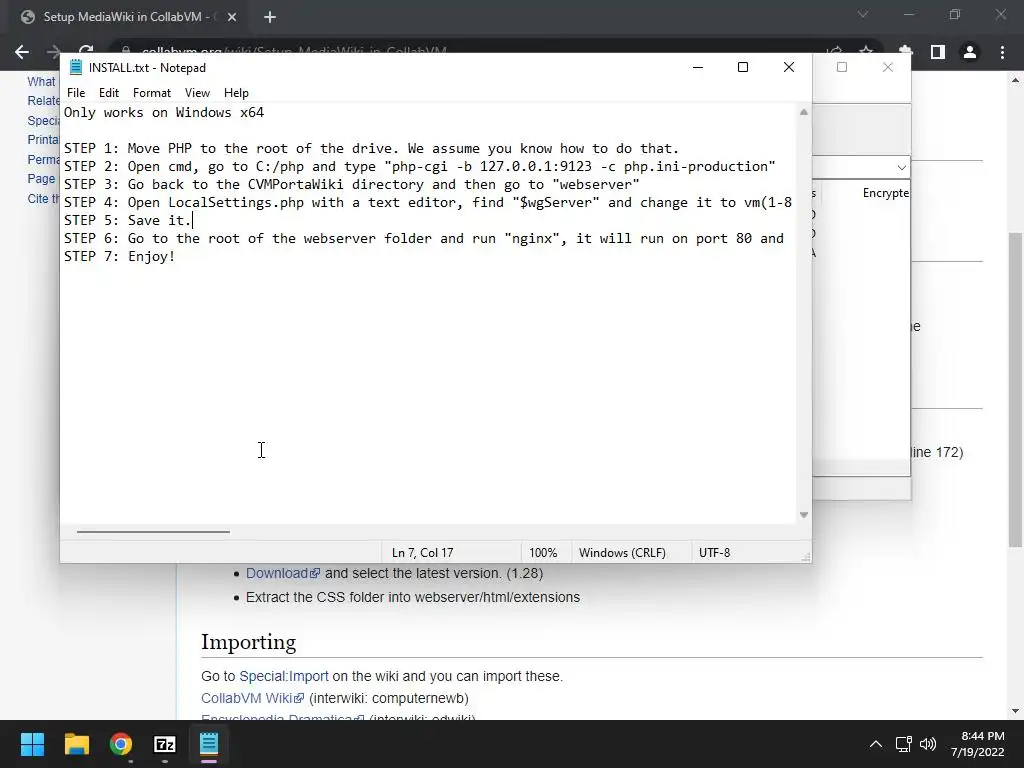Click the 'Encrypte' column header in 7-Zip window
1024x768 pixels.
[x=886, y=193]
